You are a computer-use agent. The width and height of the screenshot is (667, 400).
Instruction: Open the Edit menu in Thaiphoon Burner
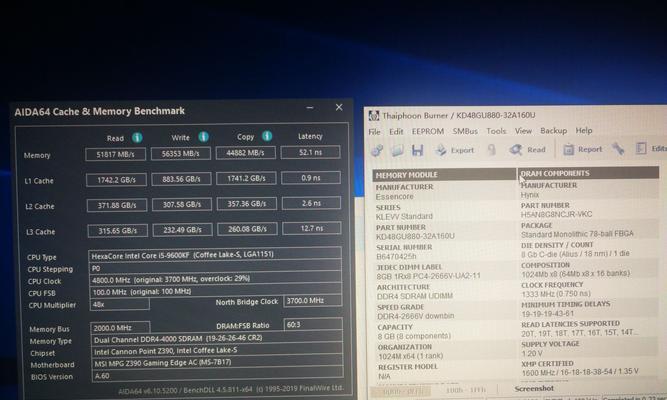pos(396,131)
